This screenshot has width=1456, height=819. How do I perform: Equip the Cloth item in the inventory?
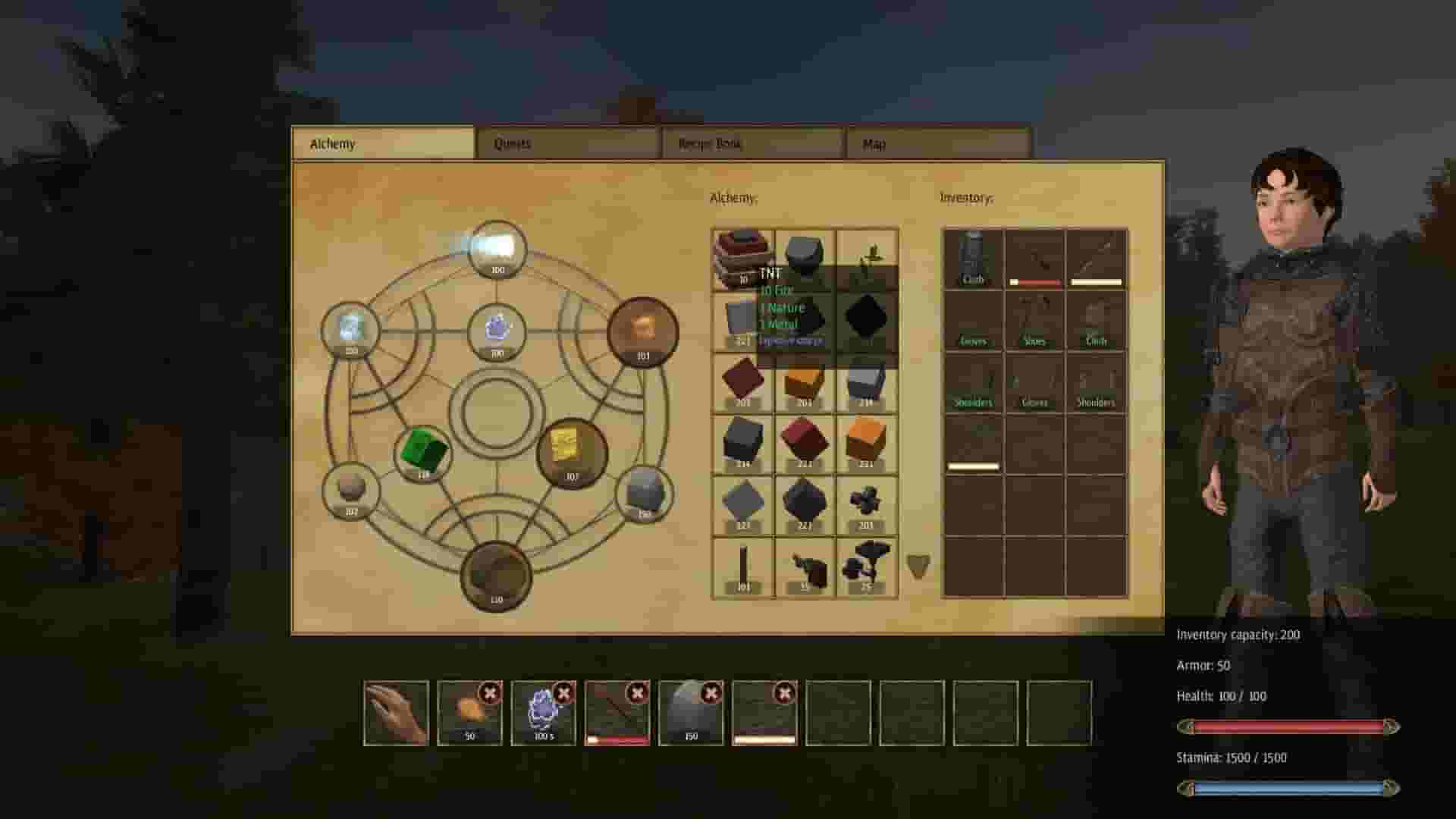(973, 258)
